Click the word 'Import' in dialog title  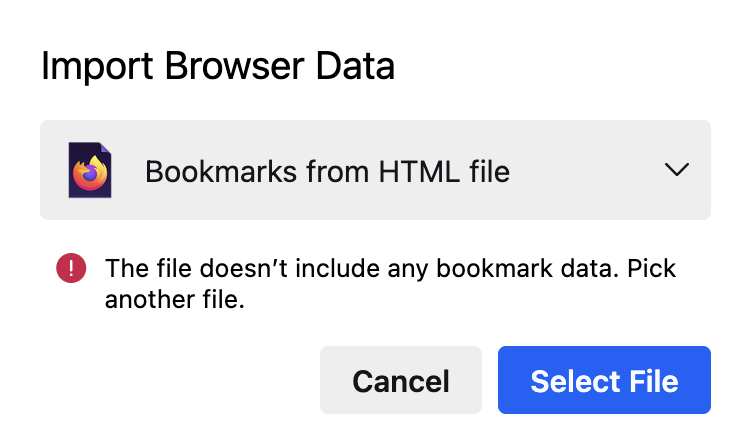pos(97,67)
